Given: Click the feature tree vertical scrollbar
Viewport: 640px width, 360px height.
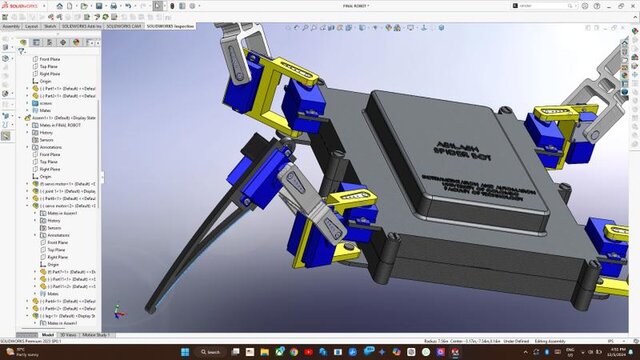Looking at the screenshot, I should [x=98, y=155].
